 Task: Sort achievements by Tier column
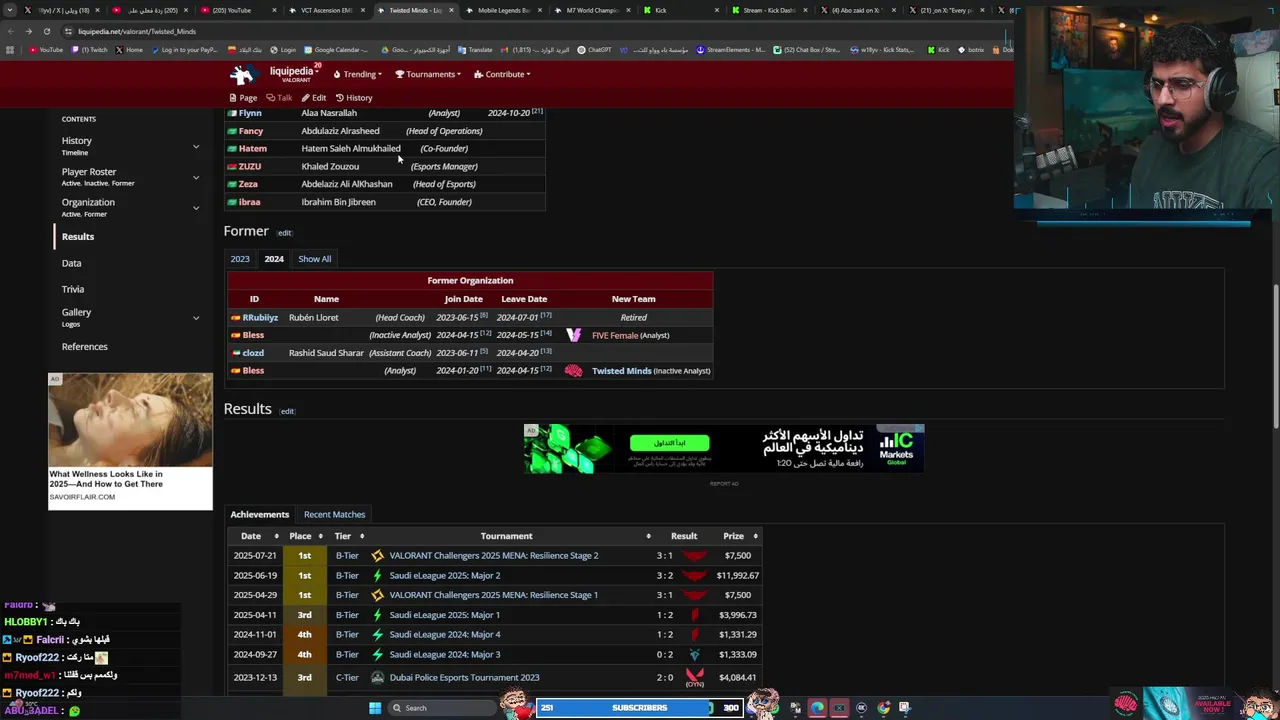[x=362, y=537]
